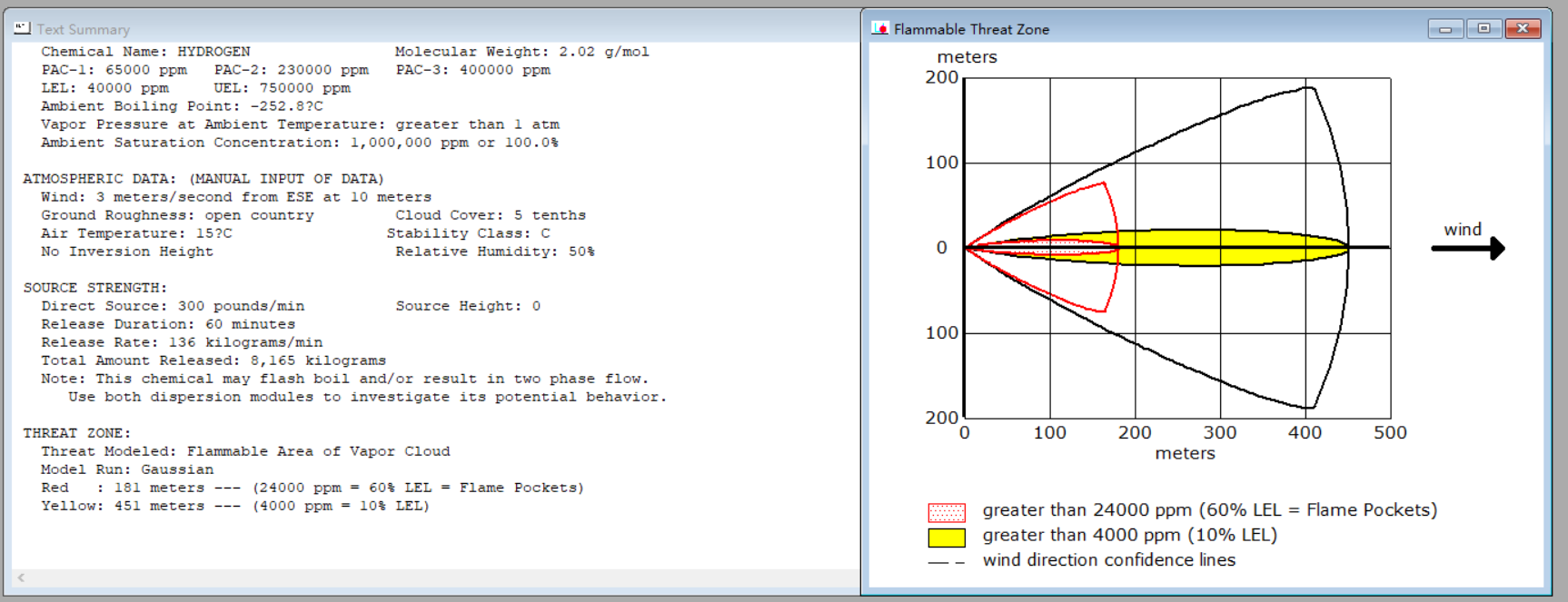Click the SOURCE STRENGTH heading
The image size is (1568, 602).
(x=95, y=288)
